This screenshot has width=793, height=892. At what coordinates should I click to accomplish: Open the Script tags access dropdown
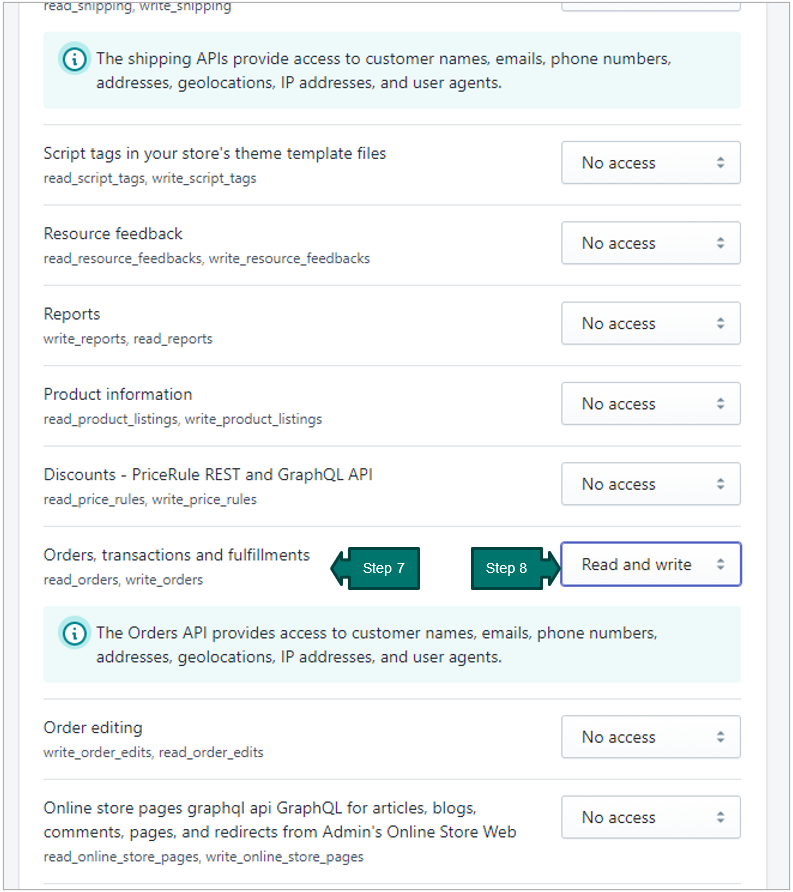[651, 163]
